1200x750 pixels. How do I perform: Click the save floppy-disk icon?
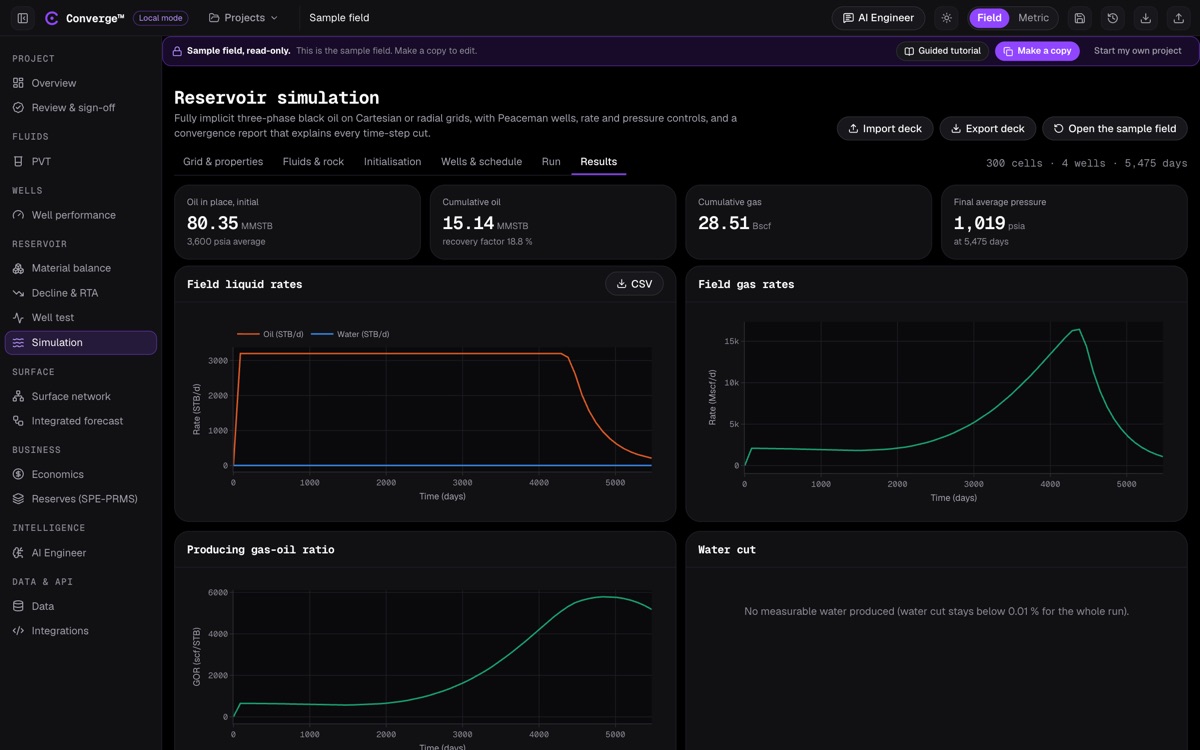(1080, 18)
